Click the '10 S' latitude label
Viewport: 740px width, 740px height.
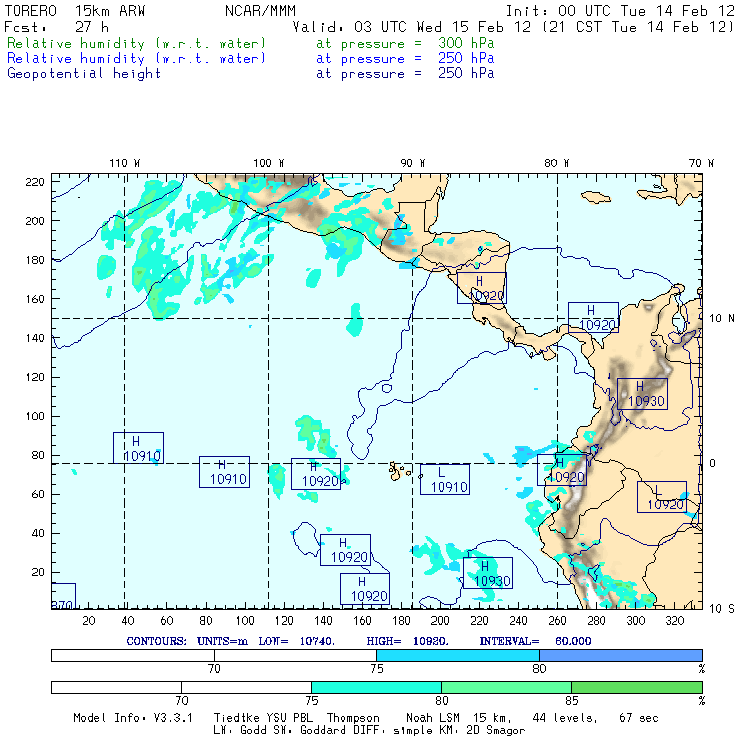tap(722, 609)
